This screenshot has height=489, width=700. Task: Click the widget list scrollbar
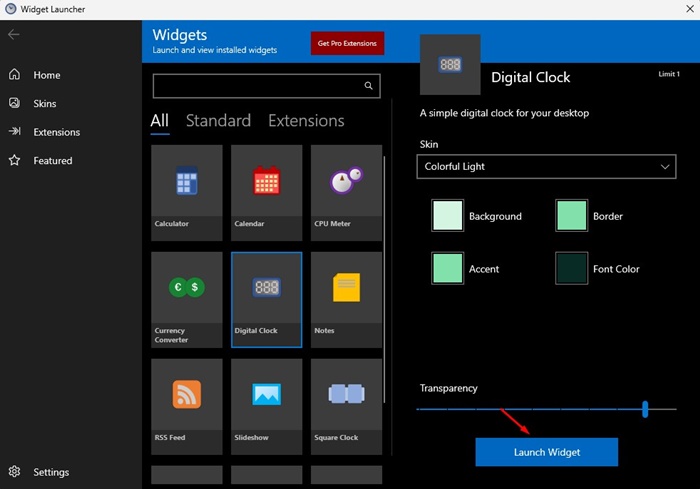tap(384, 279)
